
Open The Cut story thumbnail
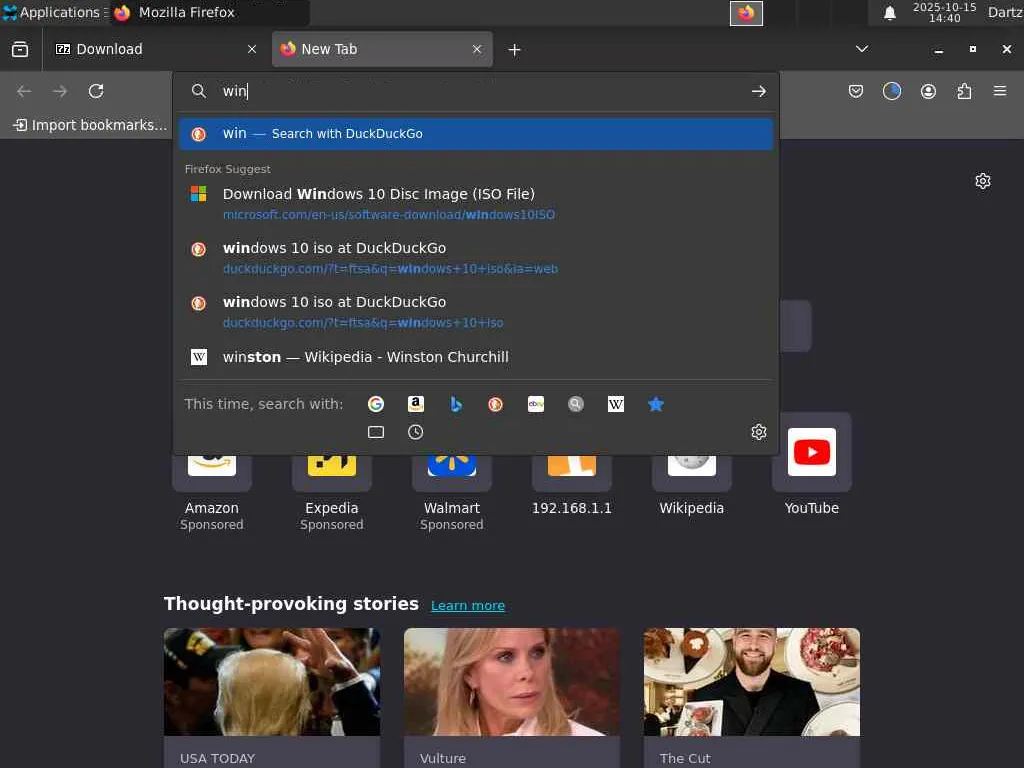[x=752, y=682]
